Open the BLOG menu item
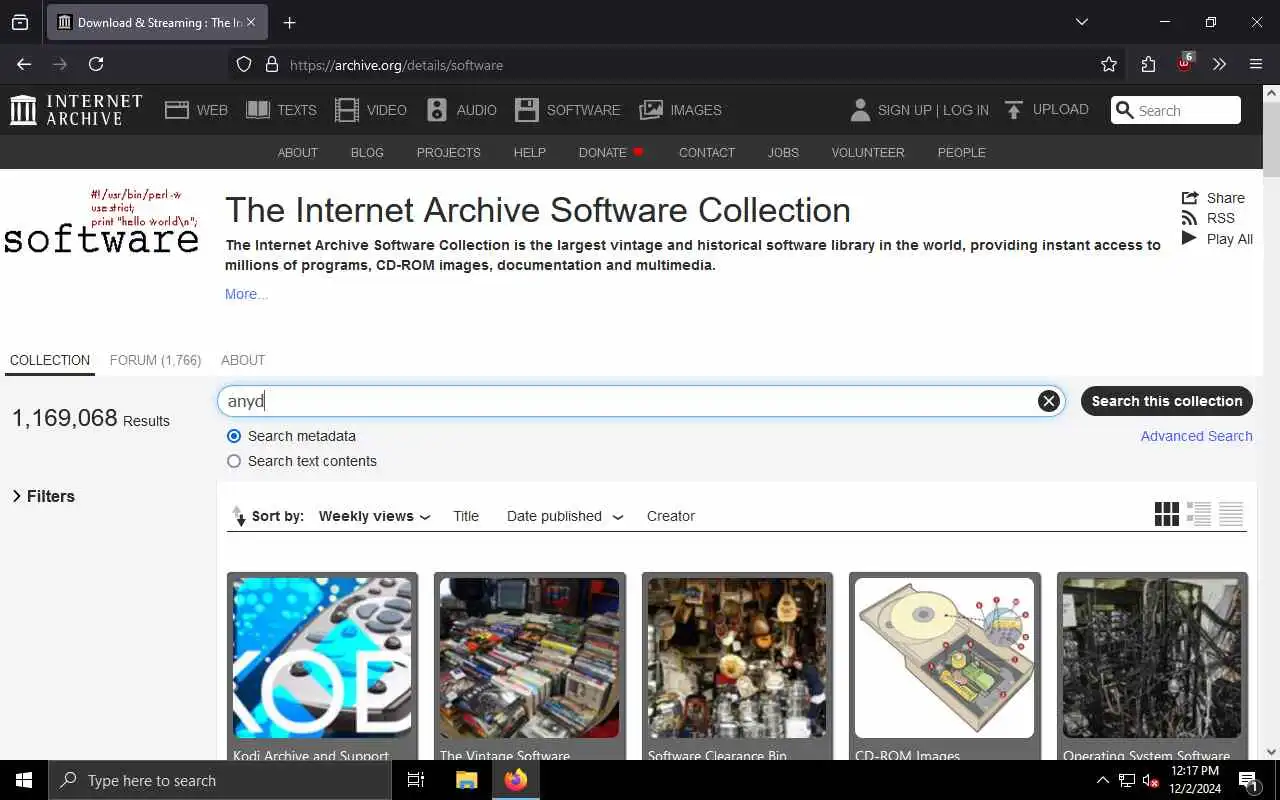 (x=367, y=152)
